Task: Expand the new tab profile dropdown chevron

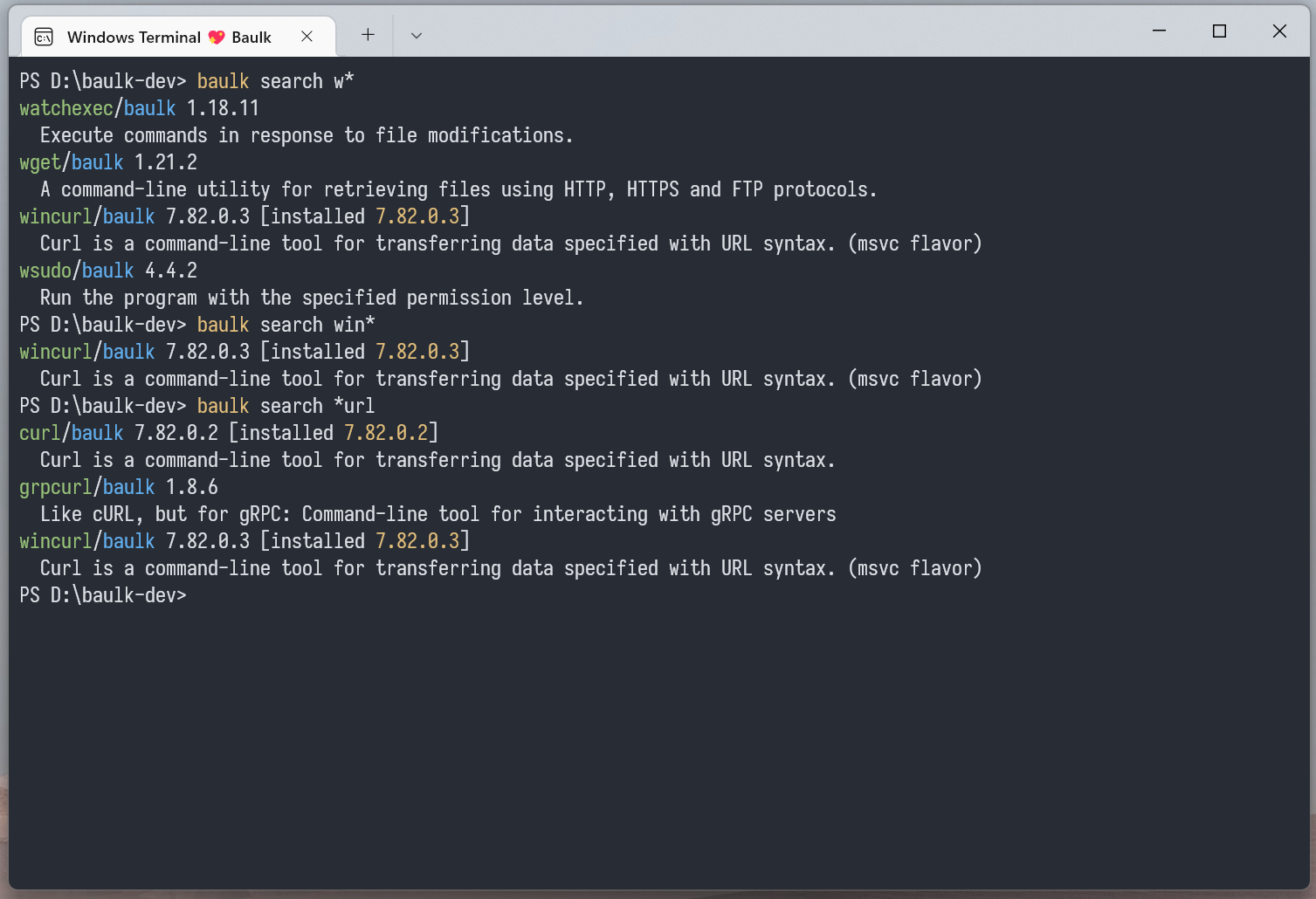Action: pos(417,36)
